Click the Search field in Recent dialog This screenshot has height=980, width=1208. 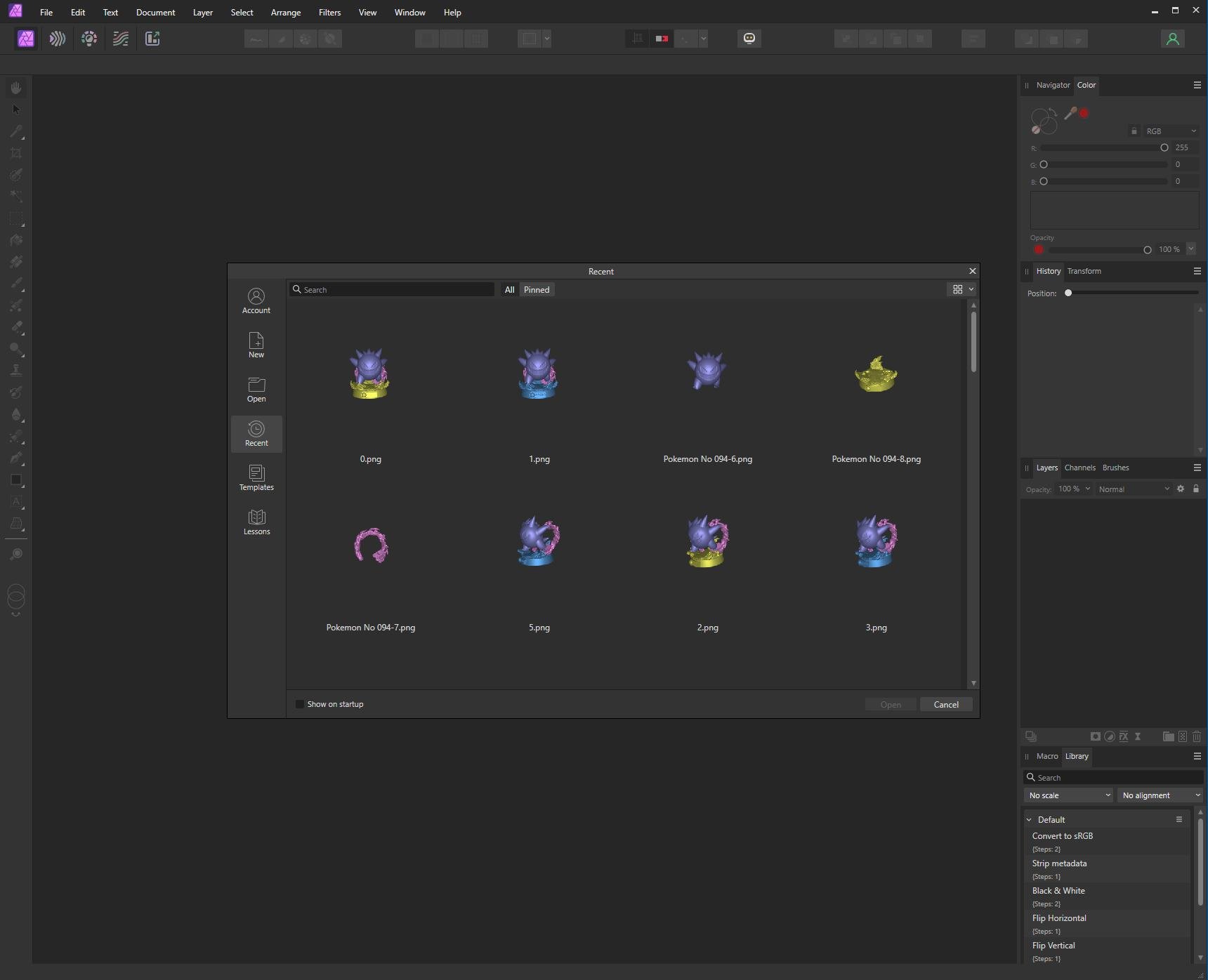392,289
